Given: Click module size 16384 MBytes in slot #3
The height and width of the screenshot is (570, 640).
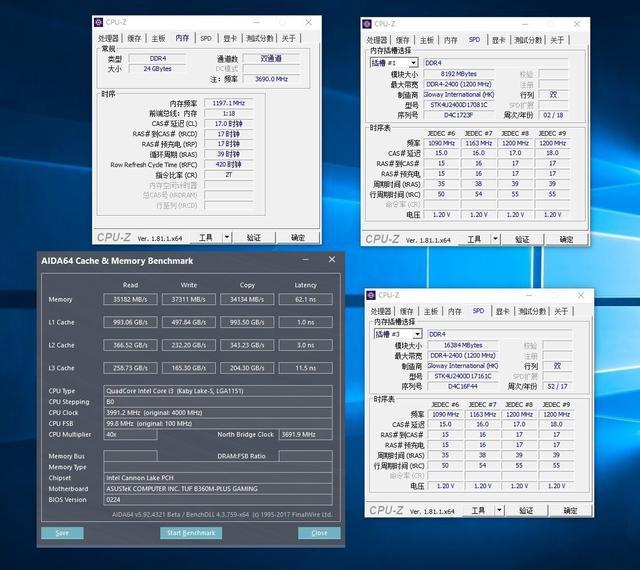Looking at the screenshot, I should pos(463,345).
